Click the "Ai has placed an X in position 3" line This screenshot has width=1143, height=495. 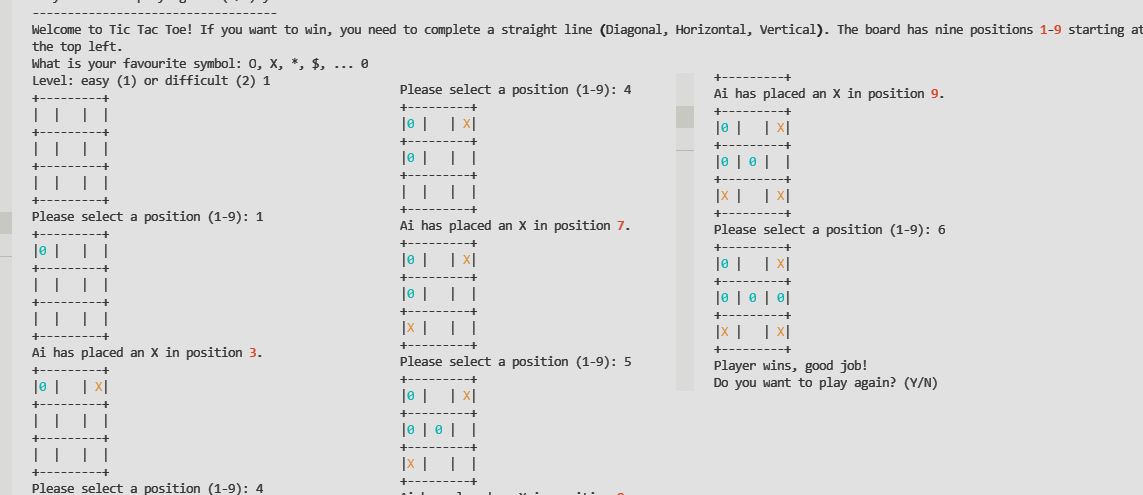[147, 353]
